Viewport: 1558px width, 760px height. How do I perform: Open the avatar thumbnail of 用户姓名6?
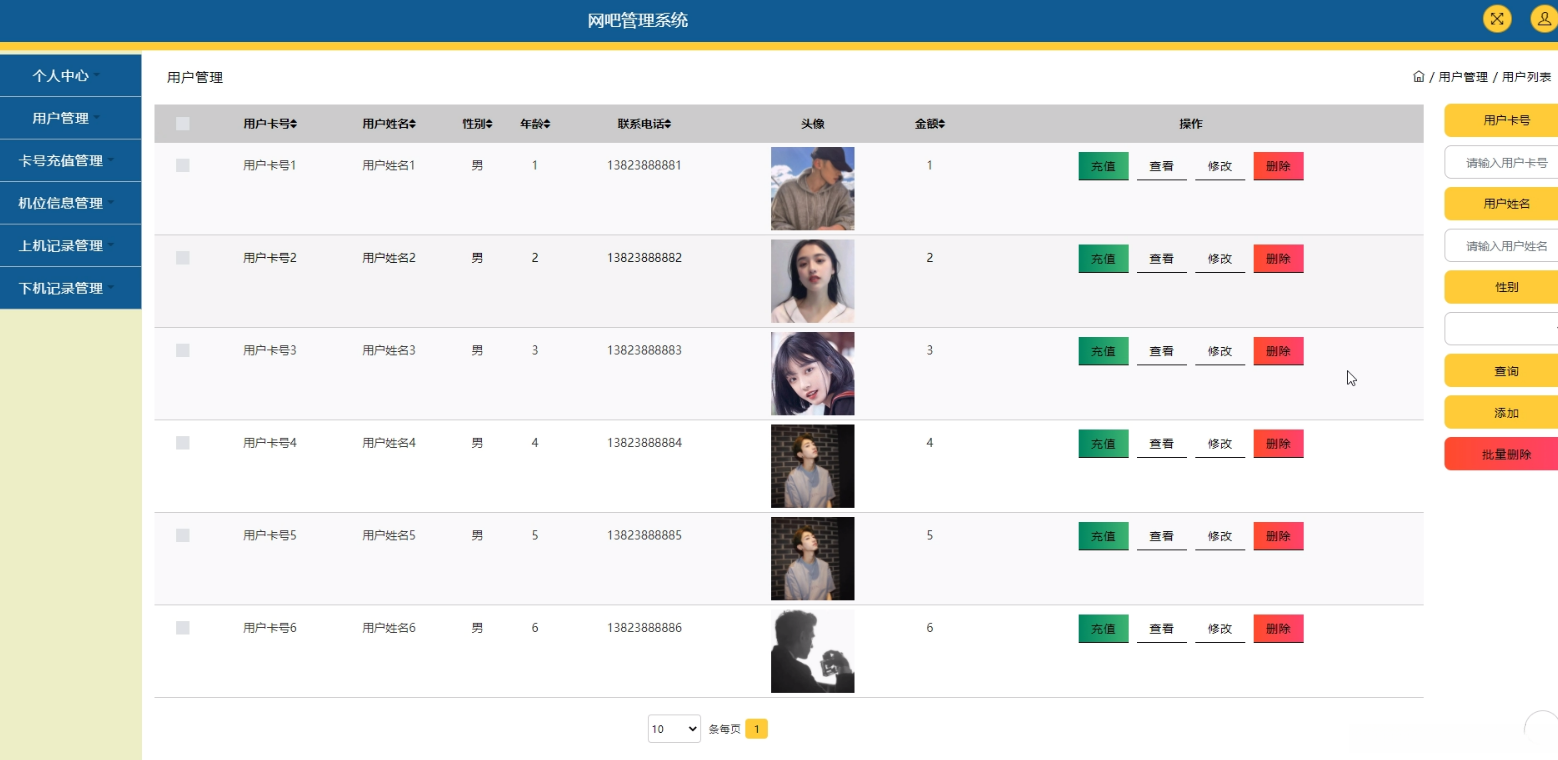click(x=813, y=651)
